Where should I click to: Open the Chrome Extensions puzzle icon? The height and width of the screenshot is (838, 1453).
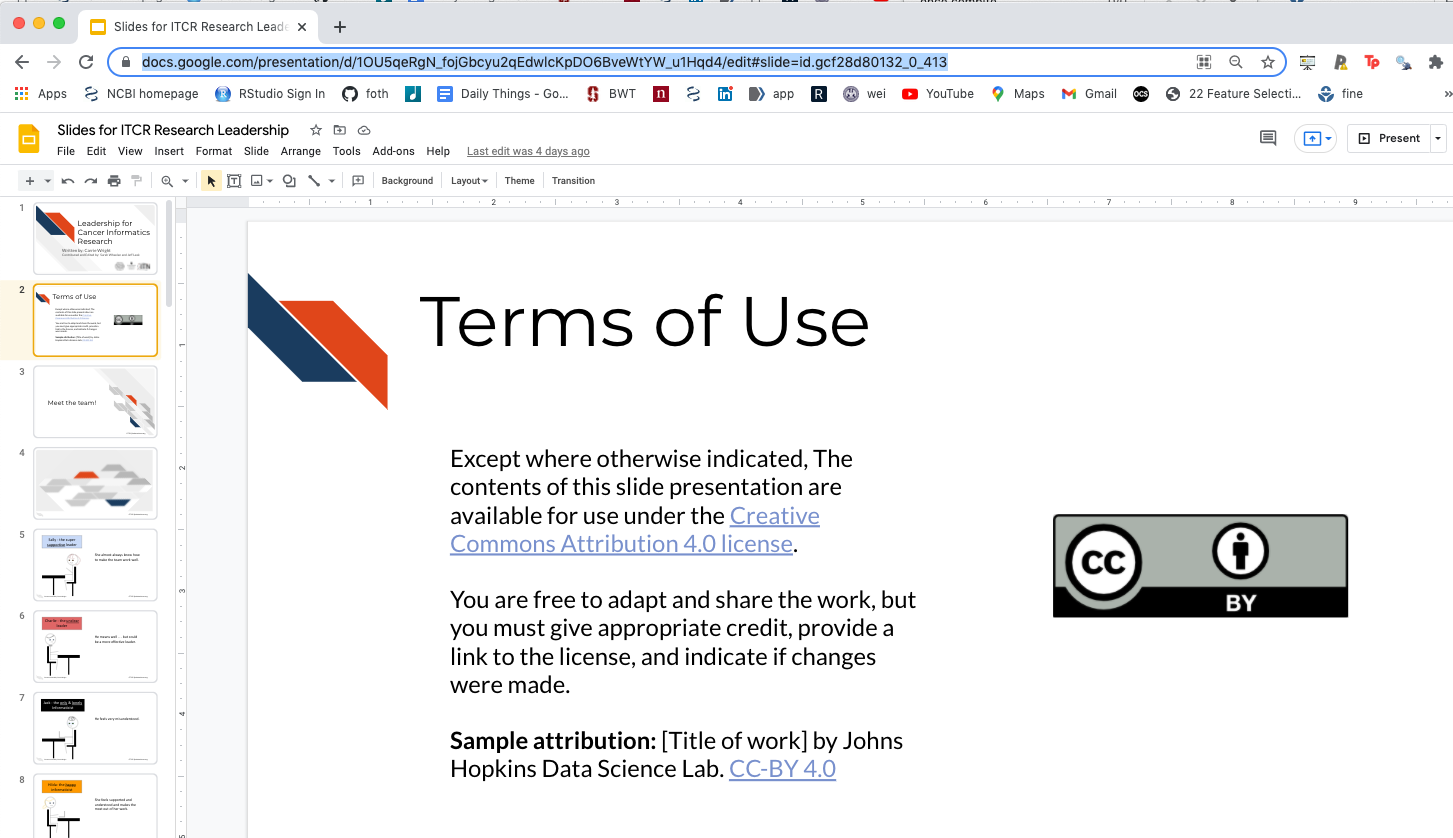point(1437,62)
